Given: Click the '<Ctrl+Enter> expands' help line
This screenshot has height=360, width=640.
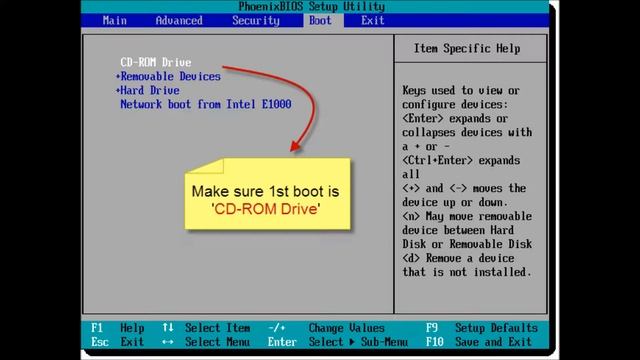Looking at the screenshot, I should tap(461, 160).
